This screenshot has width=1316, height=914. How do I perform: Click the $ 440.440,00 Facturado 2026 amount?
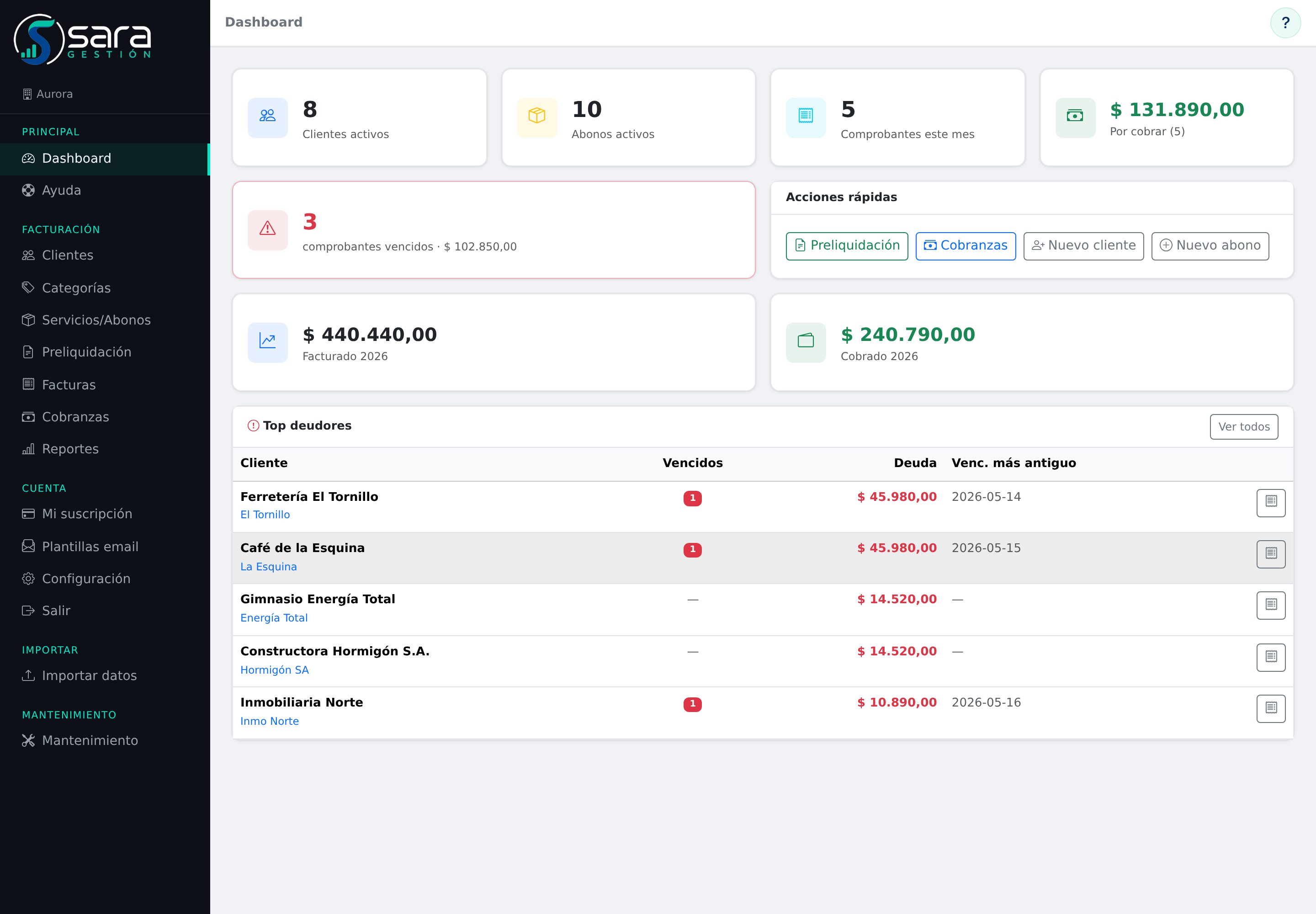coord(370,335)
